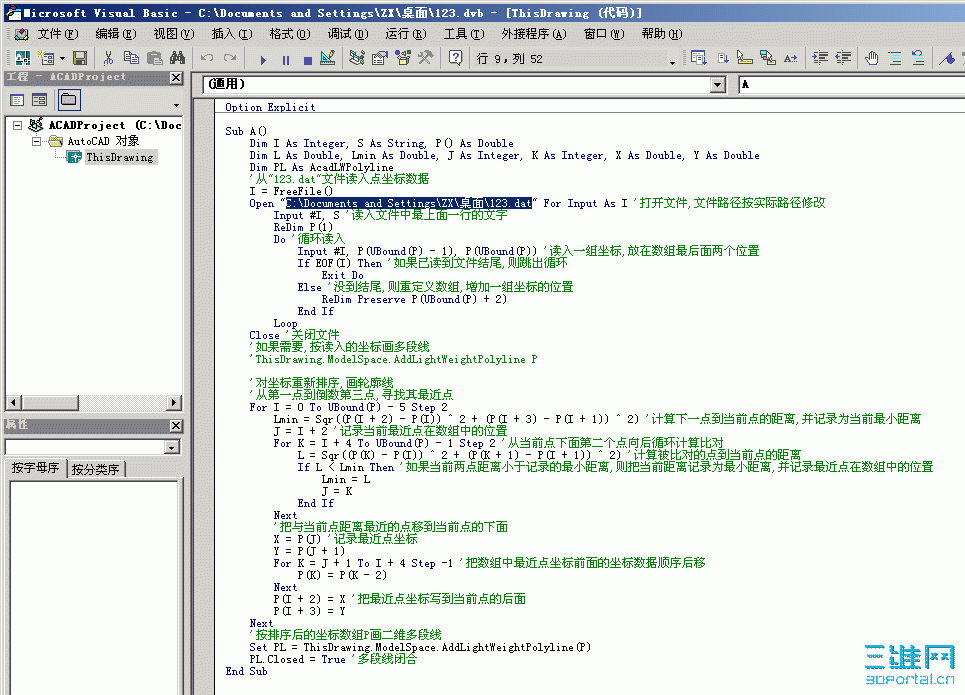Run the macro with the play icon
The width and height of the screenshot is (965, 695).
click(263, 60)
